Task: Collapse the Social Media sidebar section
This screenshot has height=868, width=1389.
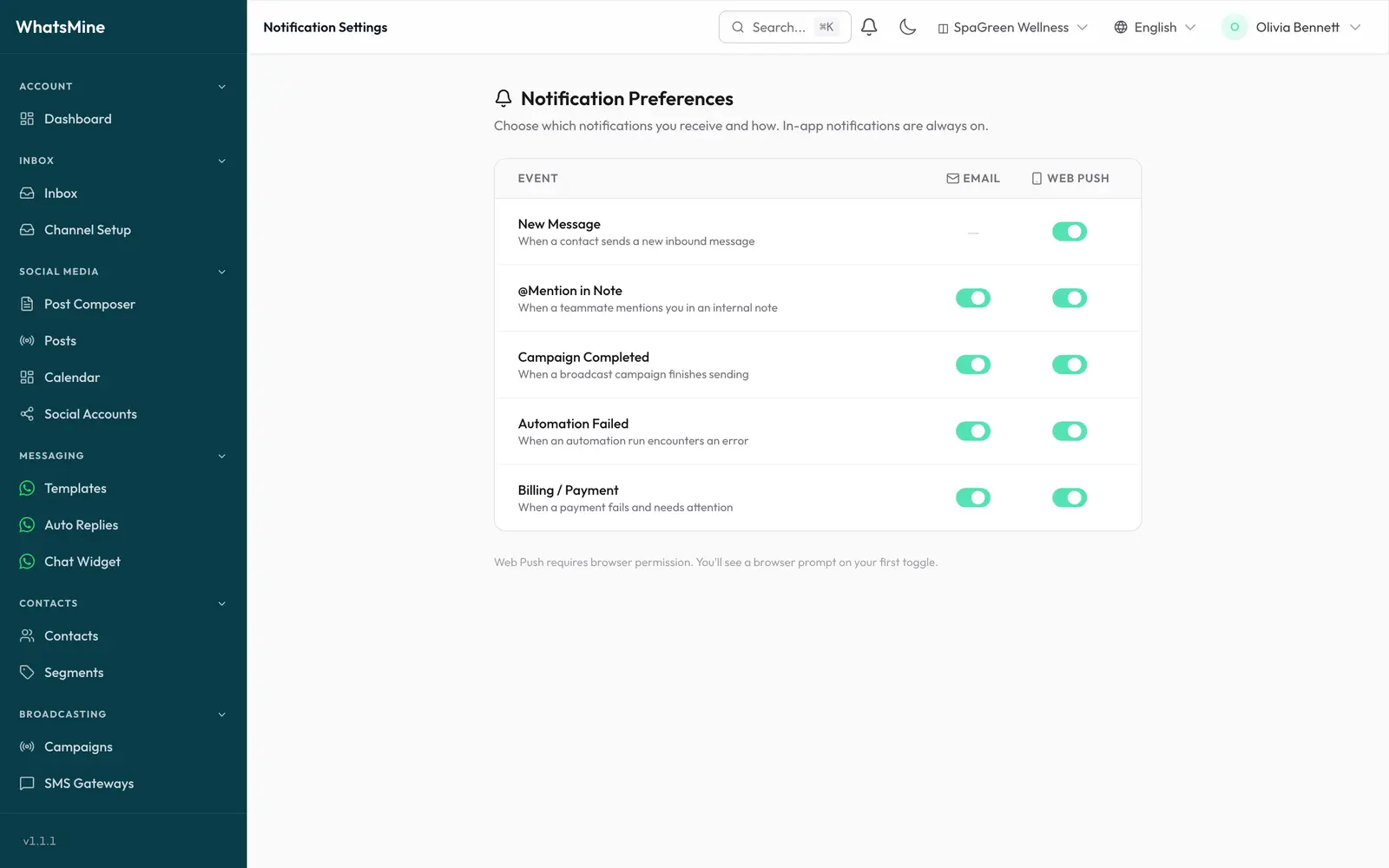Action: pos(123,272)
